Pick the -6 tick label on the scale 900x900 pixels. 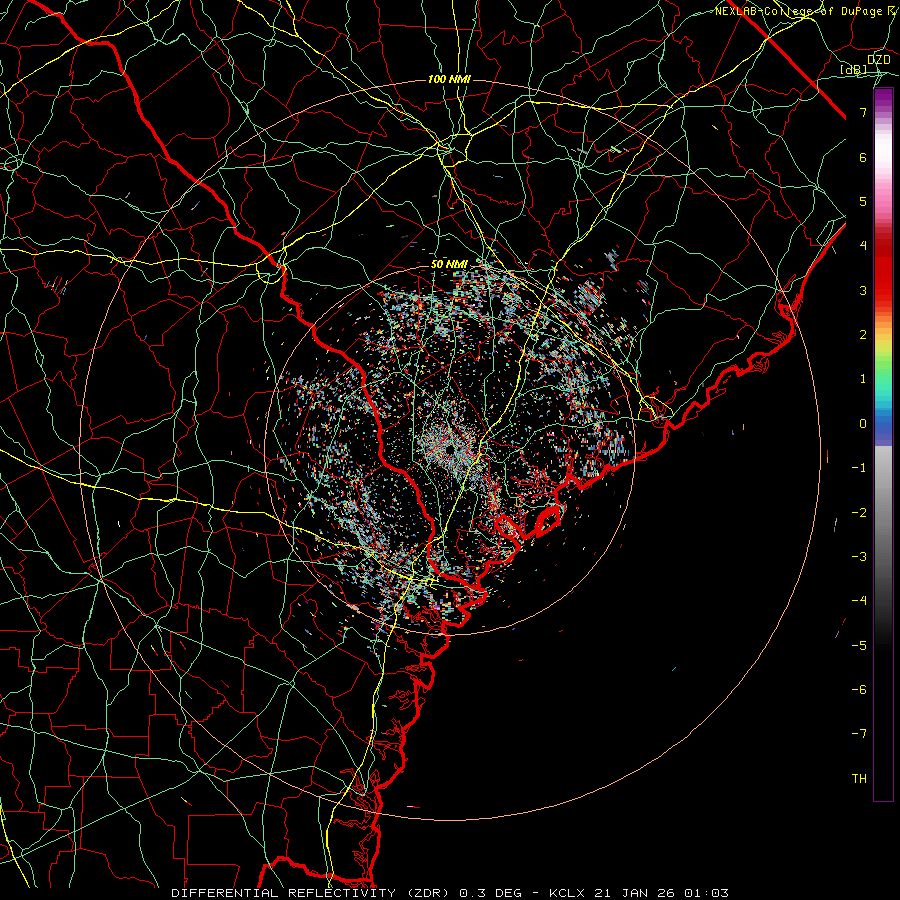click(x=859, y=690)
